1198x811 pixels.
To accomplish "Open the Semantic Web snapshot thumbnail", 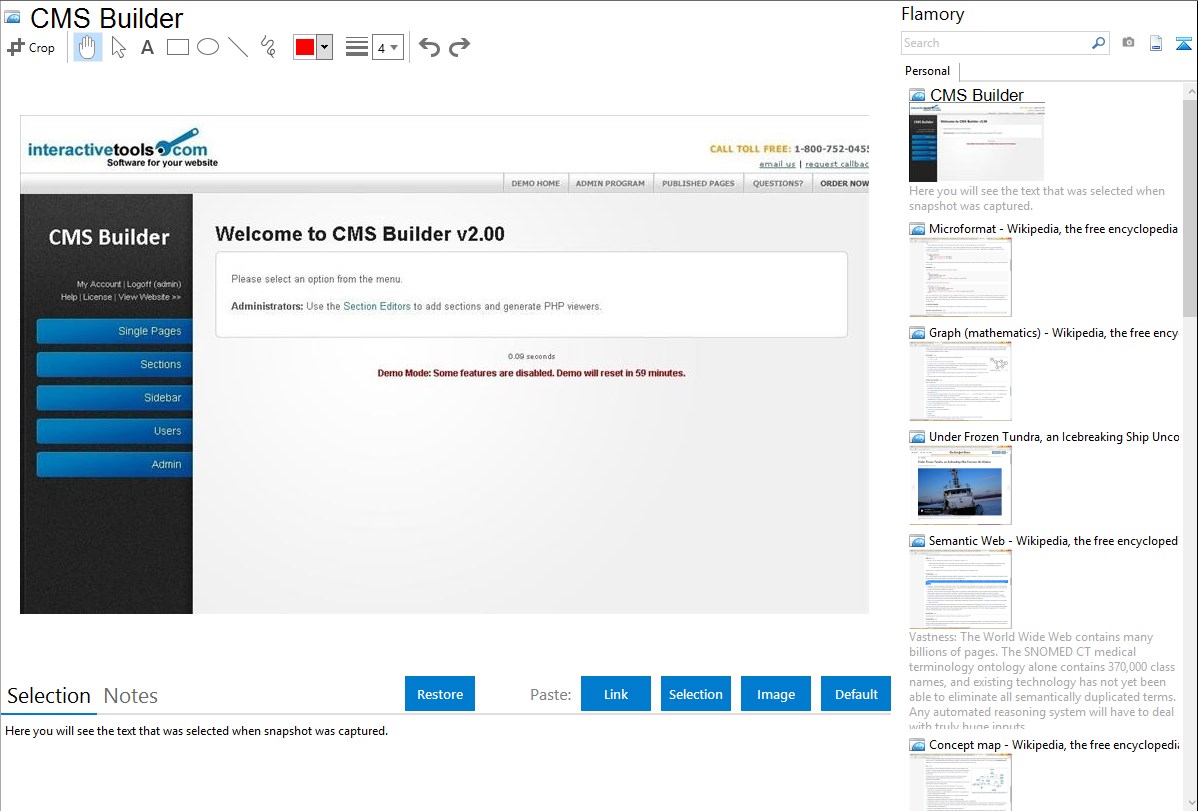I will pos(960,589).
